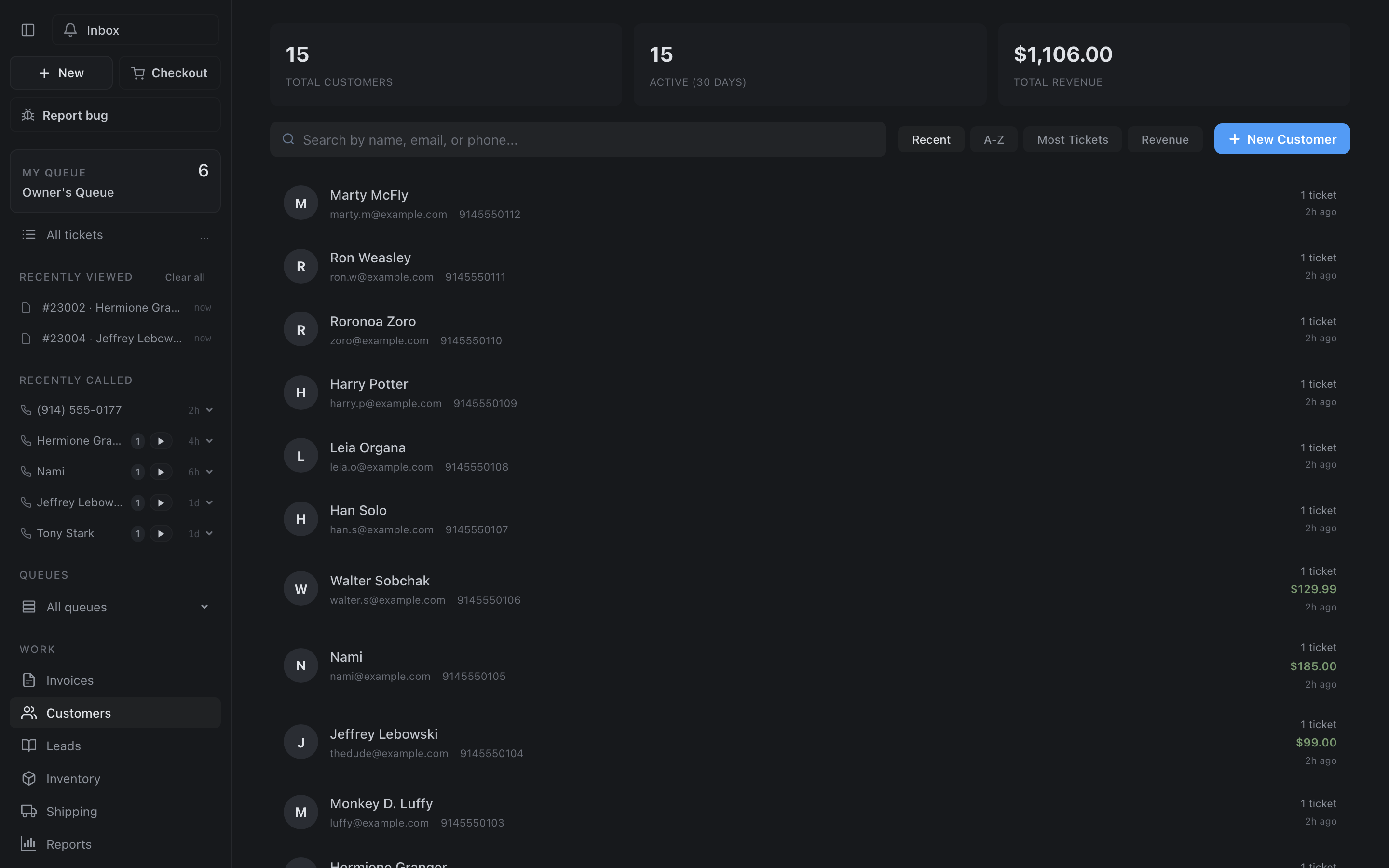Open Walter Sobchak's customer row
The height and width of the screenshot is (868, 1389).
[x=810, y=589]
